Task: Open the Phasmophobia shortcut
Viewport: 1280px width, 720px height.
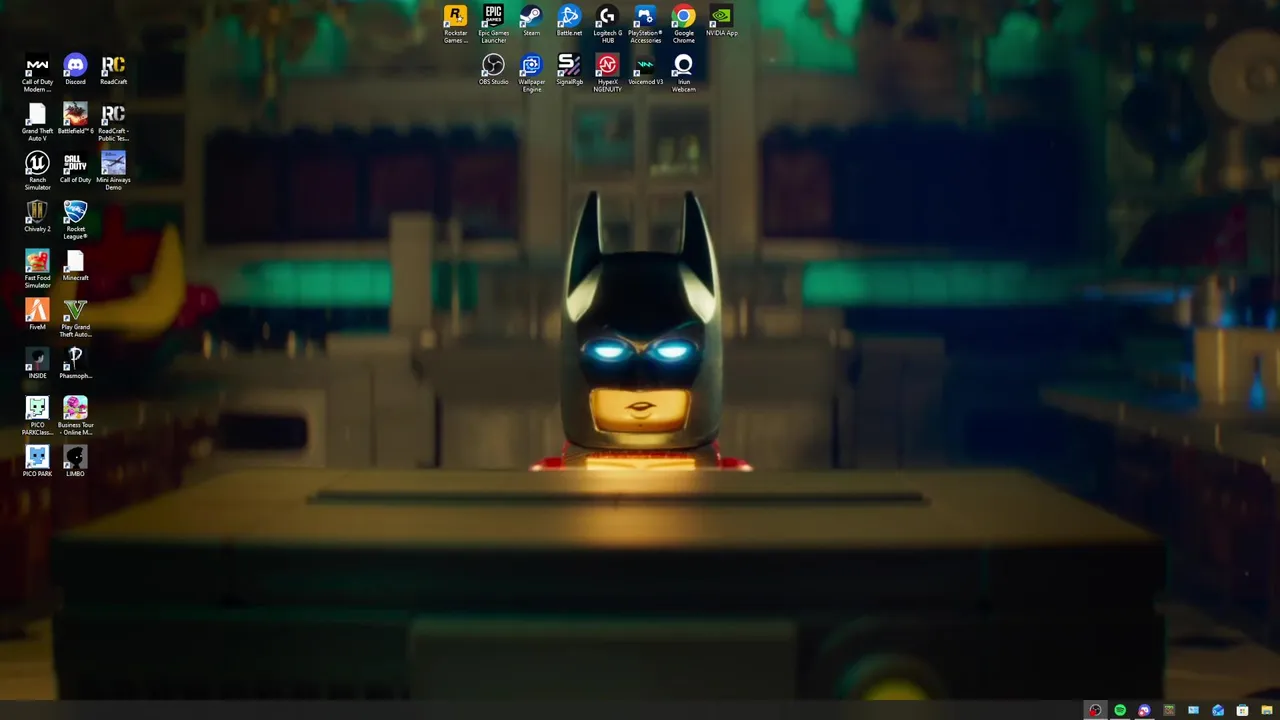Action: coord(75,364)
